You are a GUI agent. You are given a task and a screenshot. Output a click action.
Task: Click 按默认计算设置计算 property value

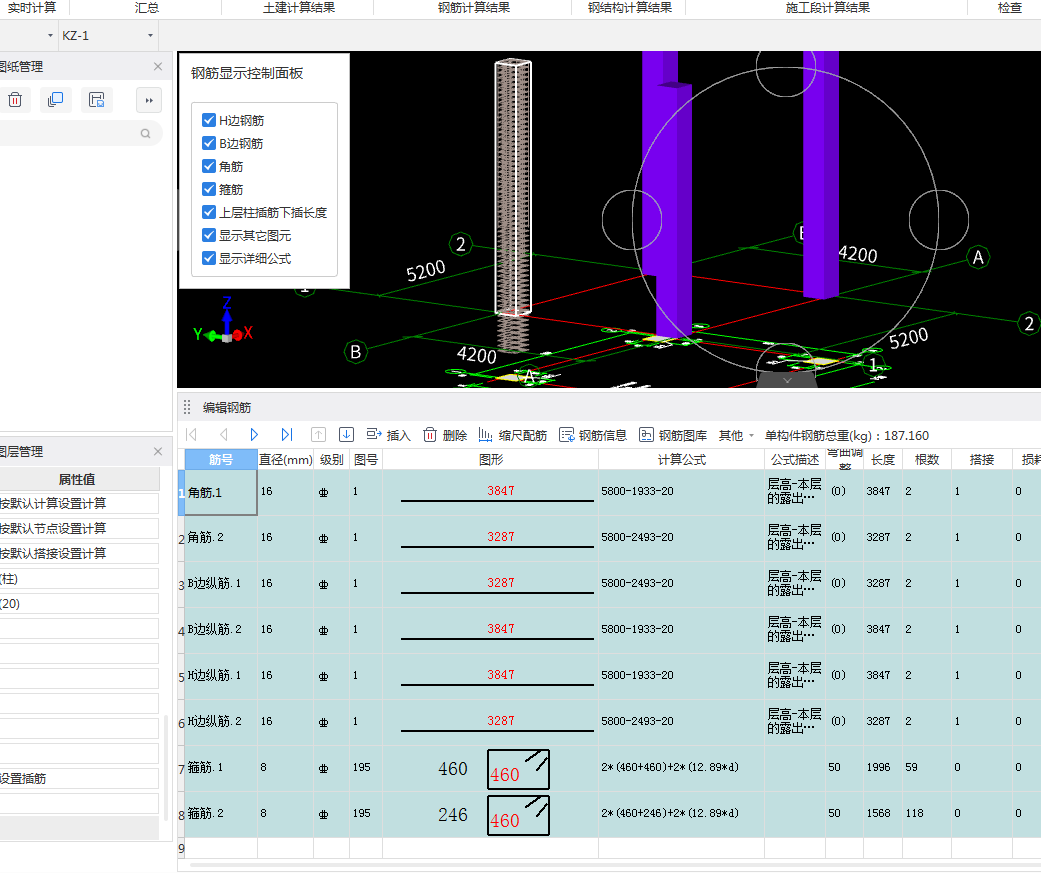click(79, 503)
